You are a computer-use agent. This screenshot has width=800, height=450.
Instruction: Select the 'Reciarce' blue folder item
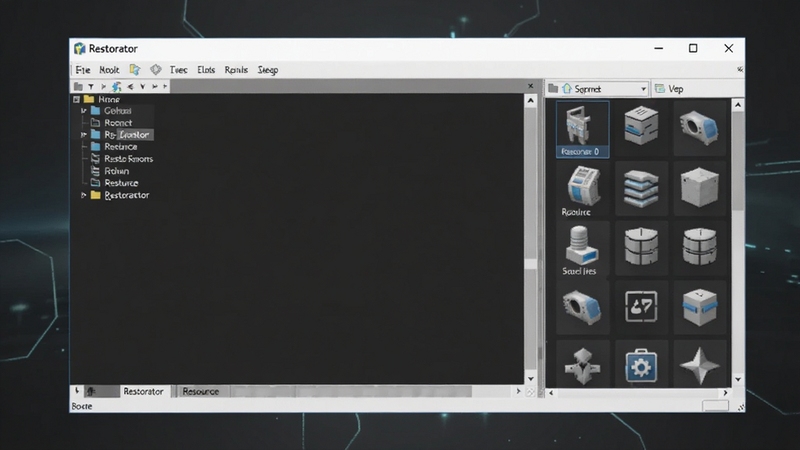tap(120, 146)
